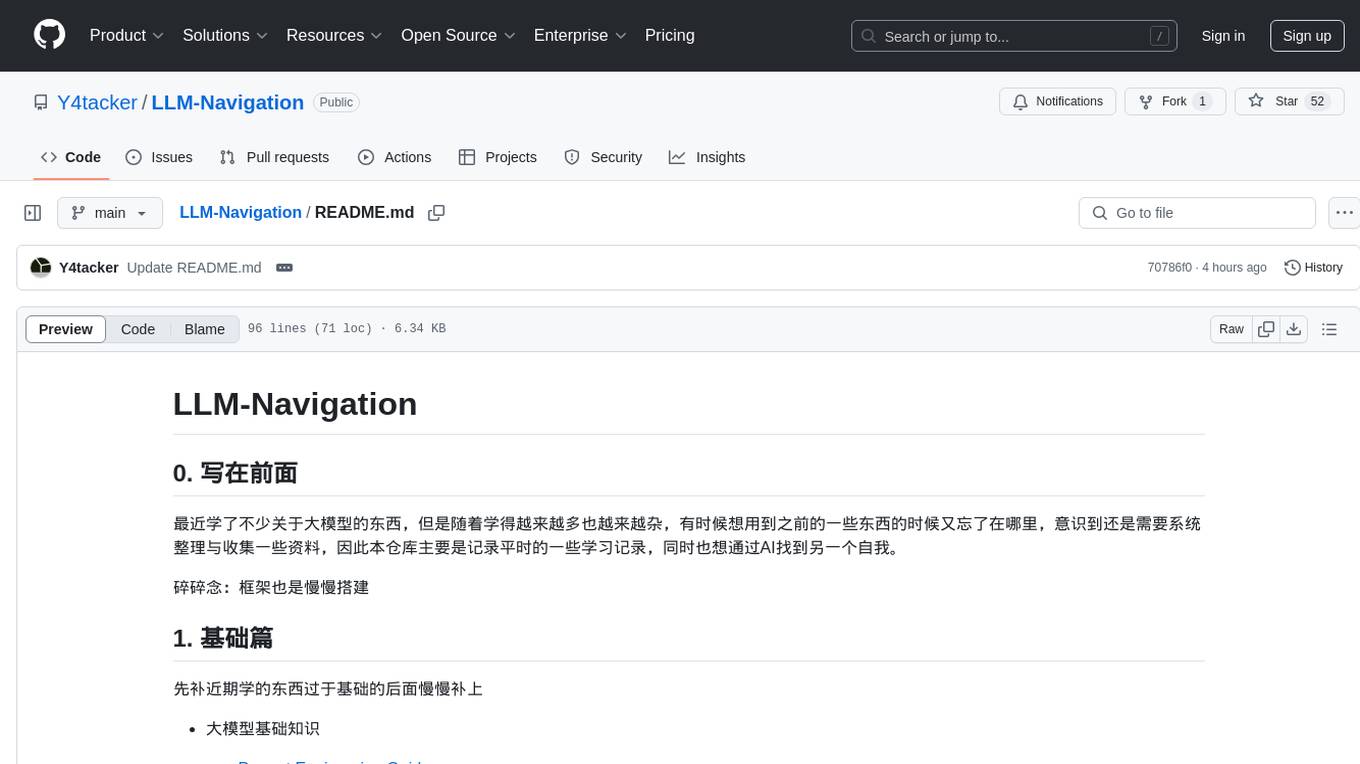This screenshot has height=764, width=1360.
Task: Open the file History
Action: tap(1313, 267)
